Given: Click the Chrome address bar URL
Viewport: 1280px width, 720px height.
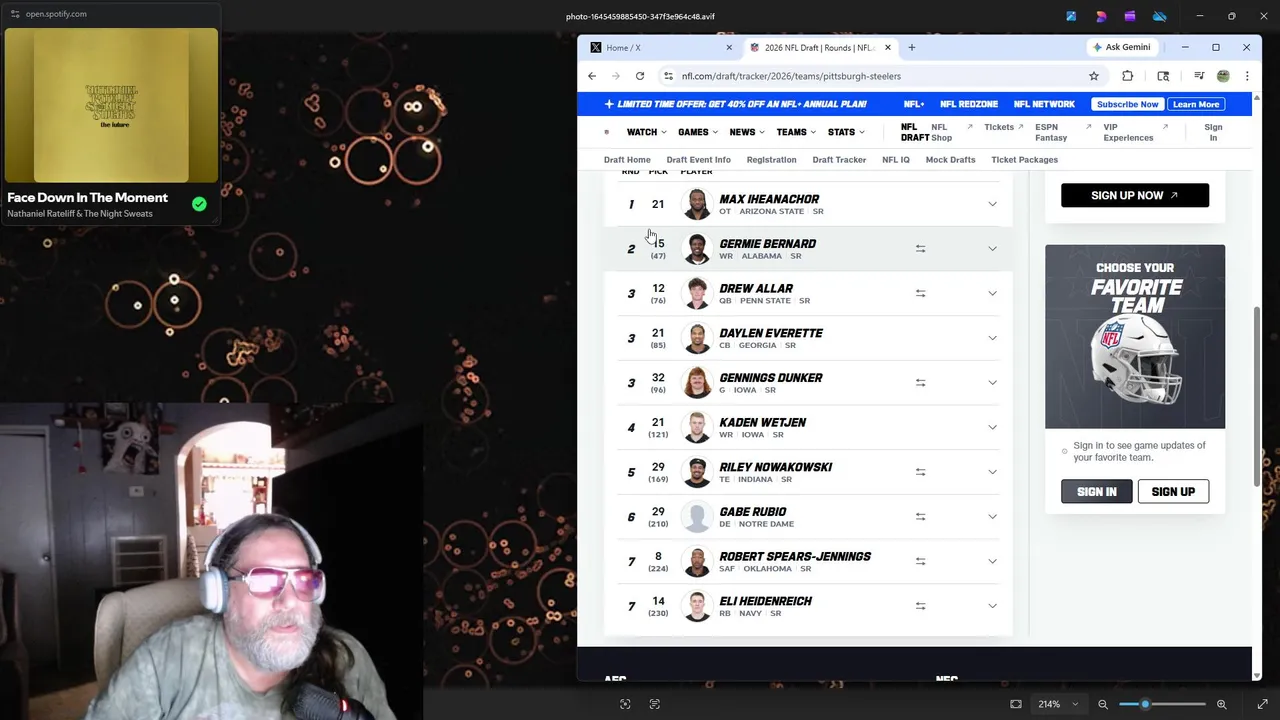Looking at the screenshot, I should 791,76.
